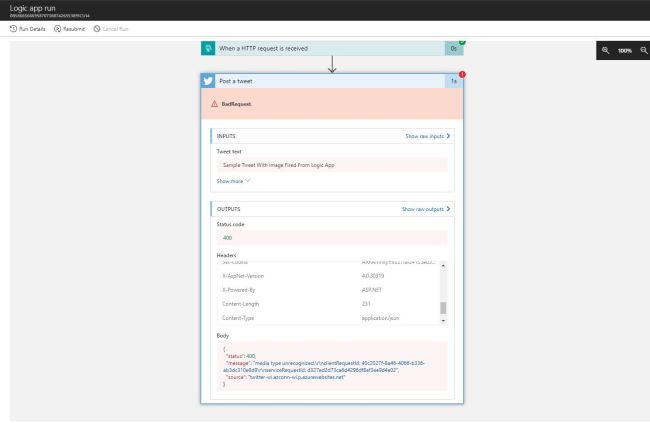Select the Content-Length header row
The image size is (650, 423).
tap(328, 304)
